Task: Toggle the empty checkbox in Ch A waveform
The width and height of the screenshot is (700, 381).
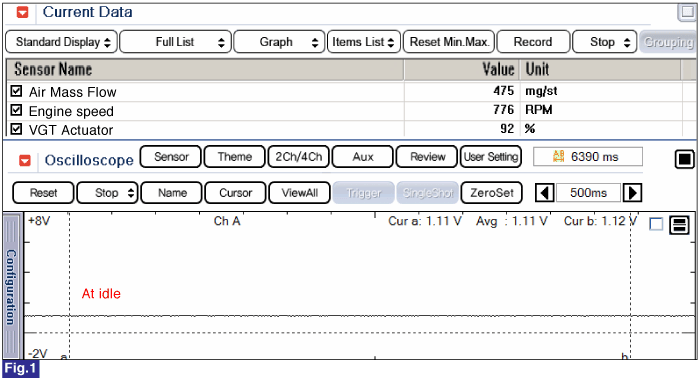Action: click(656, 224)
